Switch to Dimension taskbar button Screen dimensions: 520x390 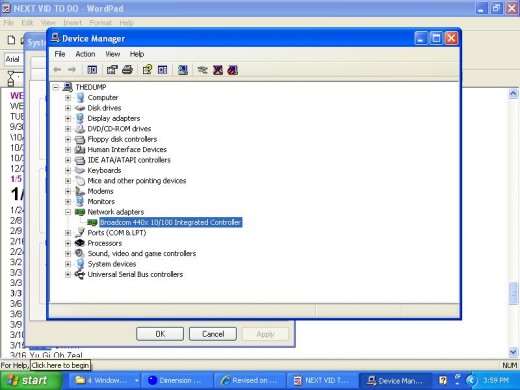(x=177, y=380)
